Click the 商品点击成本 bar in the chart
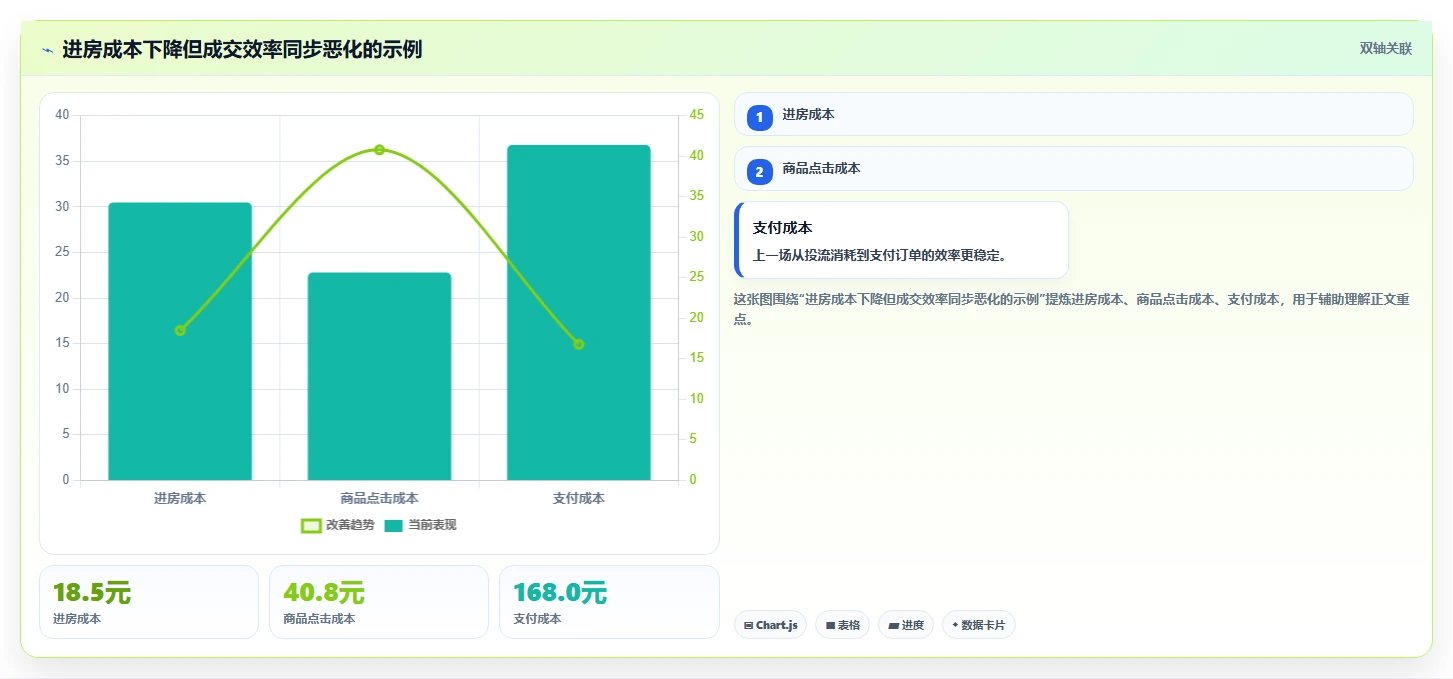Image resolution: width=1453 pixels, height=679 pixels. [379, 376]
